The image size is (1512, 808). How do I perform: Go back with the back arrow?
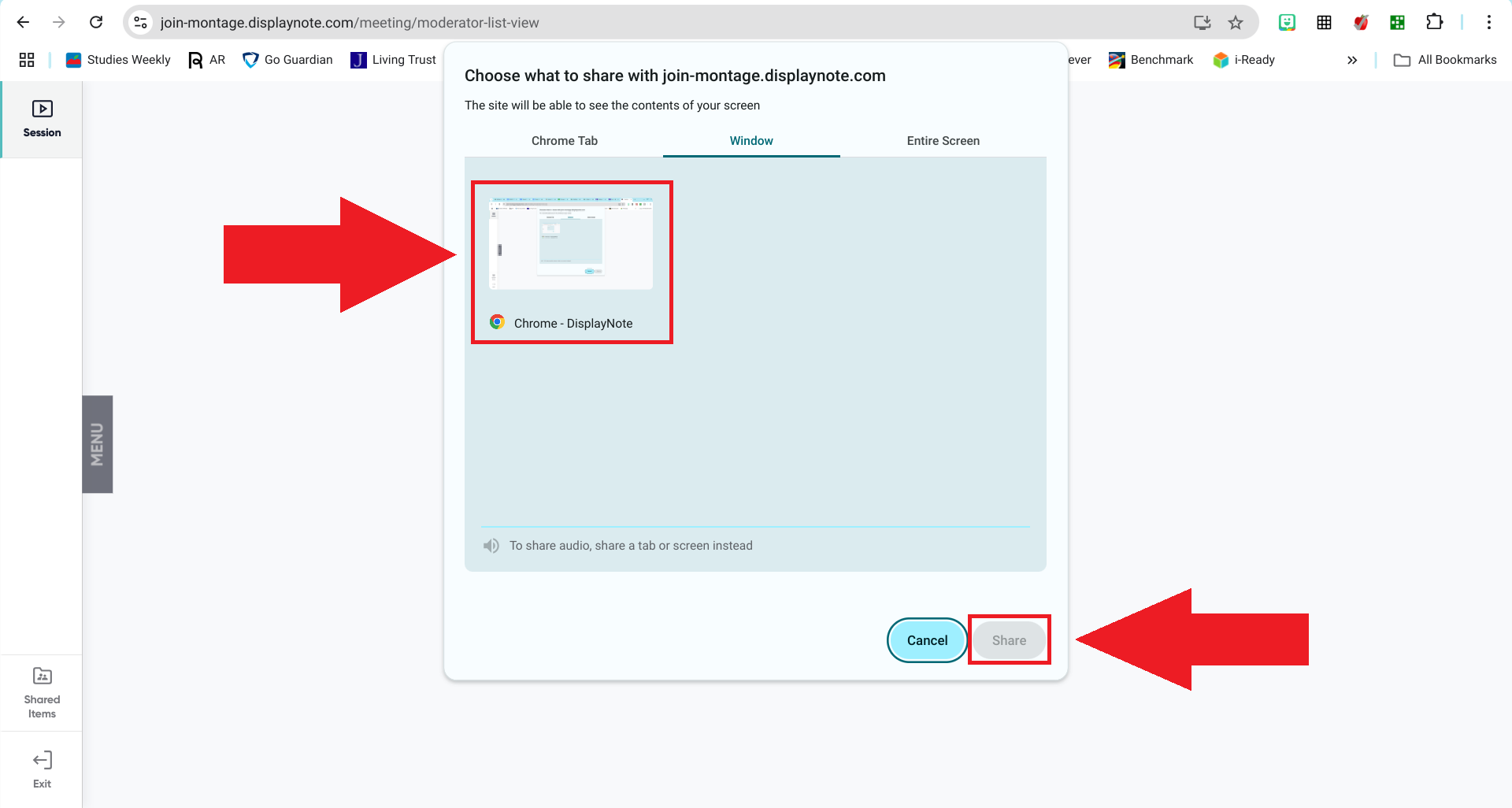pos(23,22)
